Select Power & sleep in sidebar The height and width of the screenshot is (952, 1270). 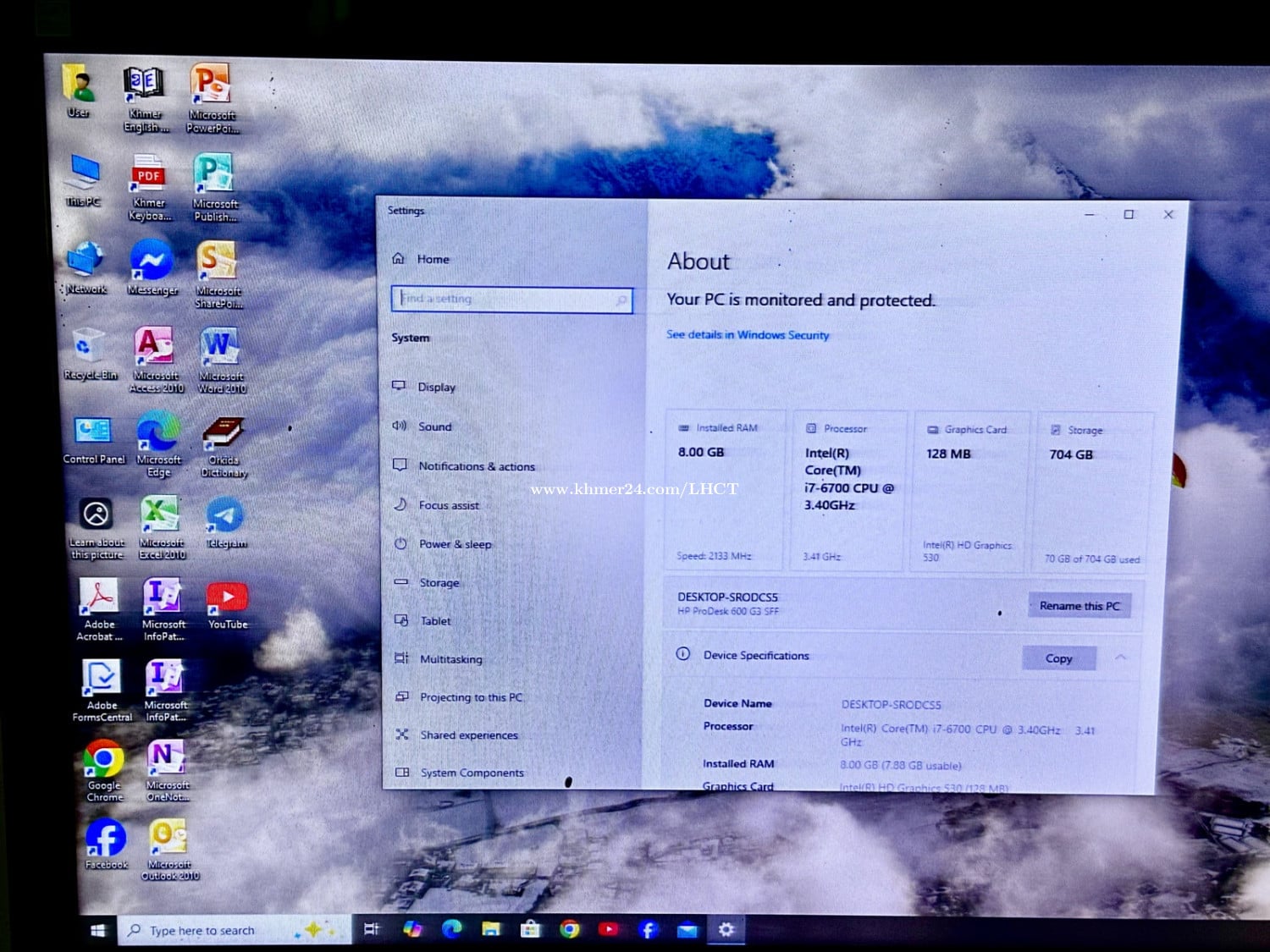455,544
